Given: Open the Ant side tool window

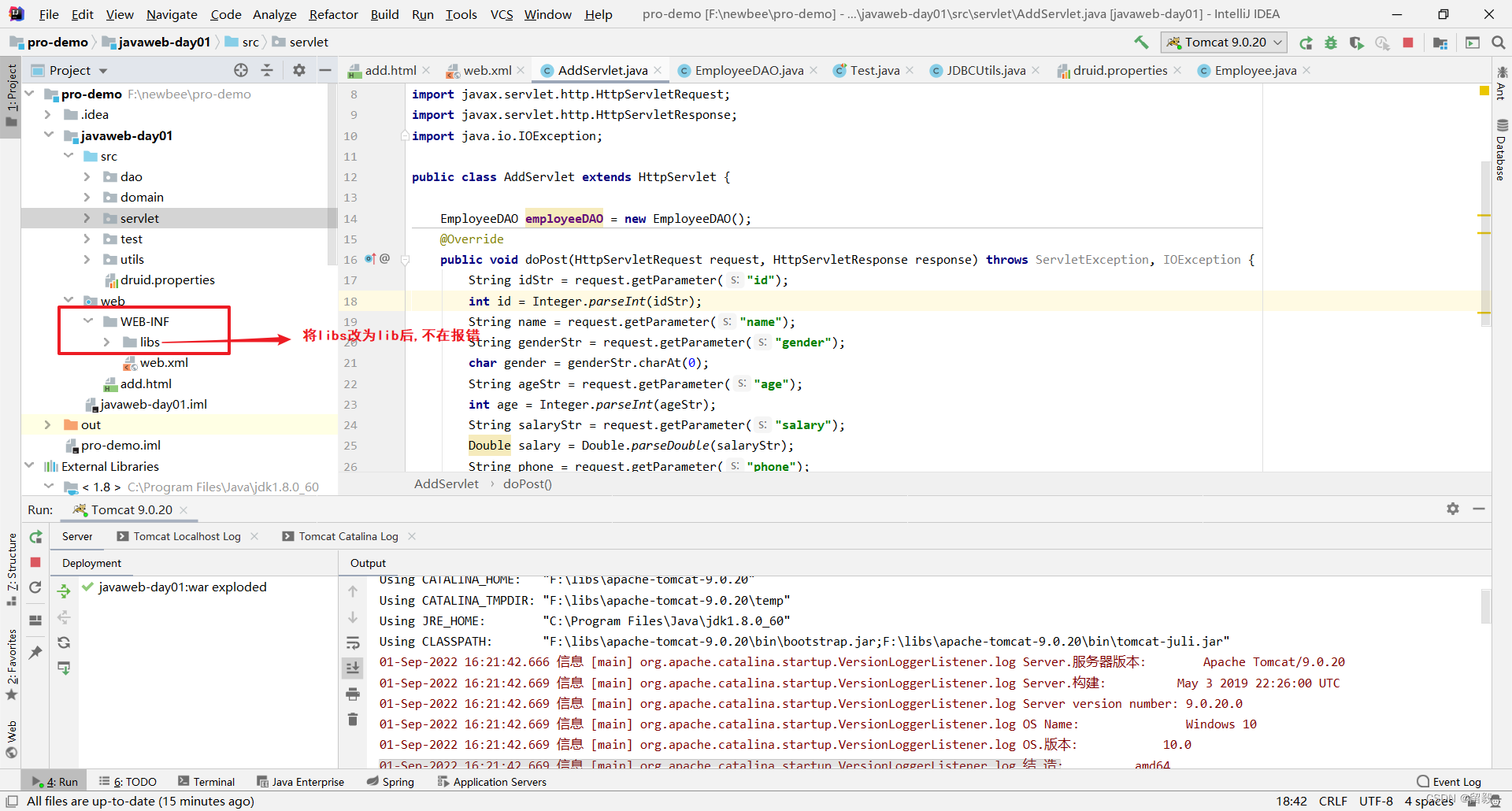Looking at the screenshot, I should point(1502,83).
